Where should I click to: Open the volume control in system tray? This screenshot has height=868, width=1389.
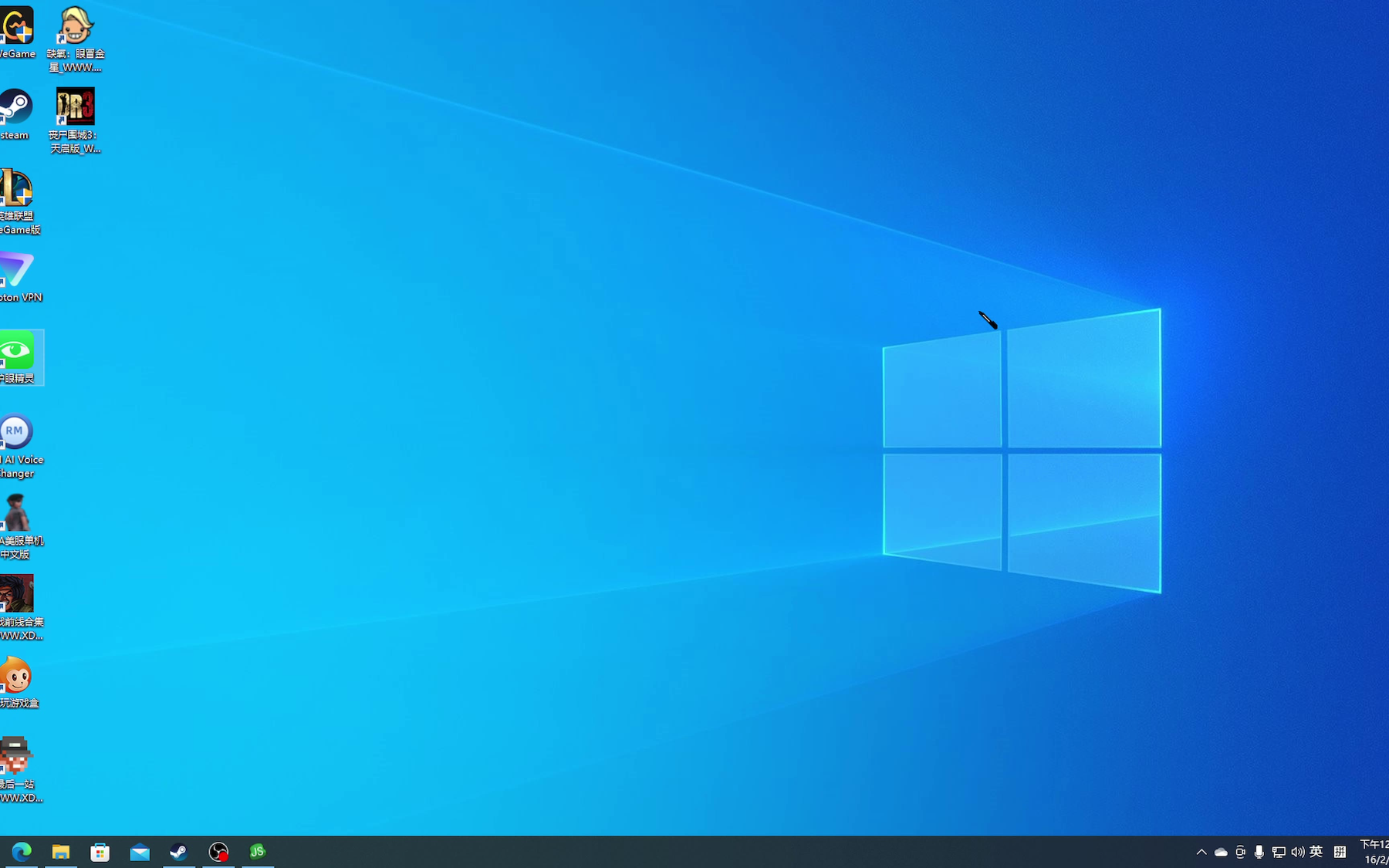point(1298,852)
